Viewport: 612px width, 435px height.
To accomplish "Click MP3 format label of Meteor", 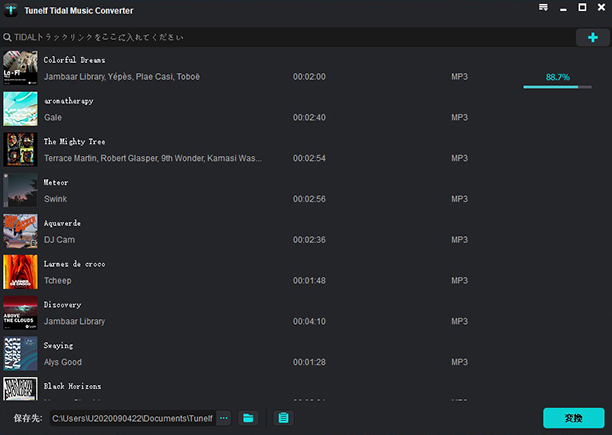I will [459, 199].
